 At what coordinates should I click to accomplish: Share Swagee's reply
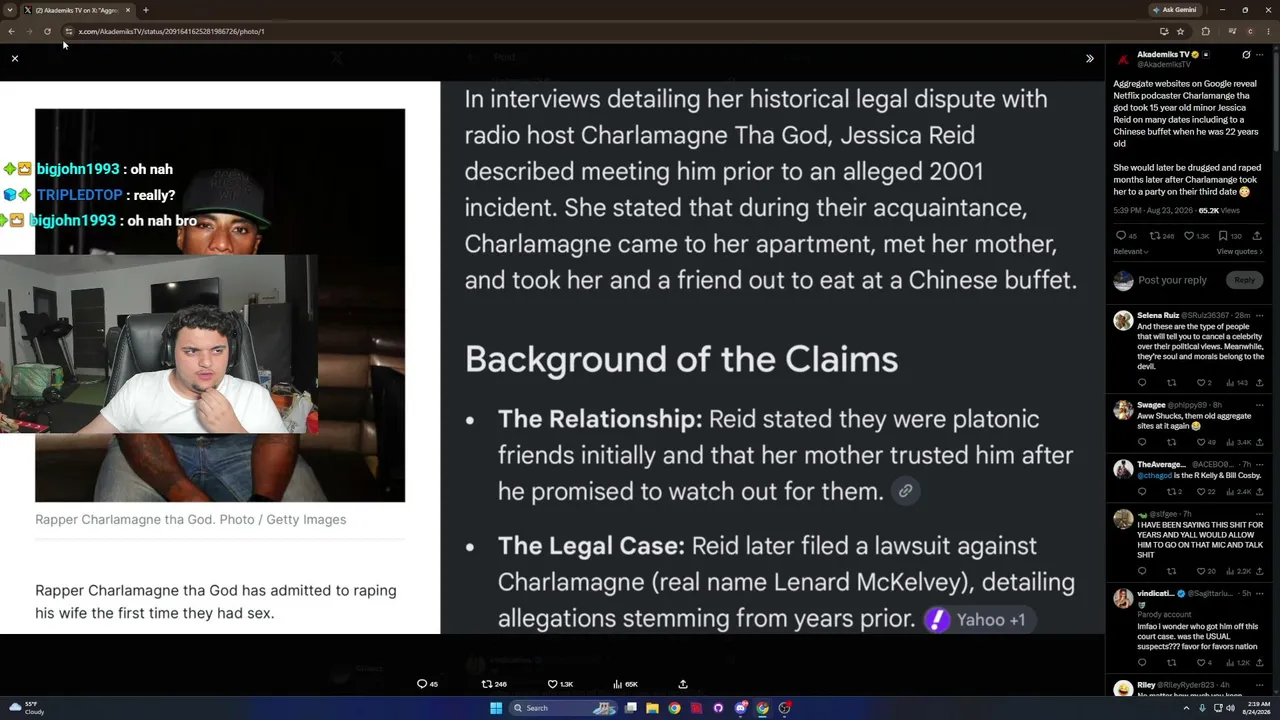pyautogui.click(x=1259, y=442)
